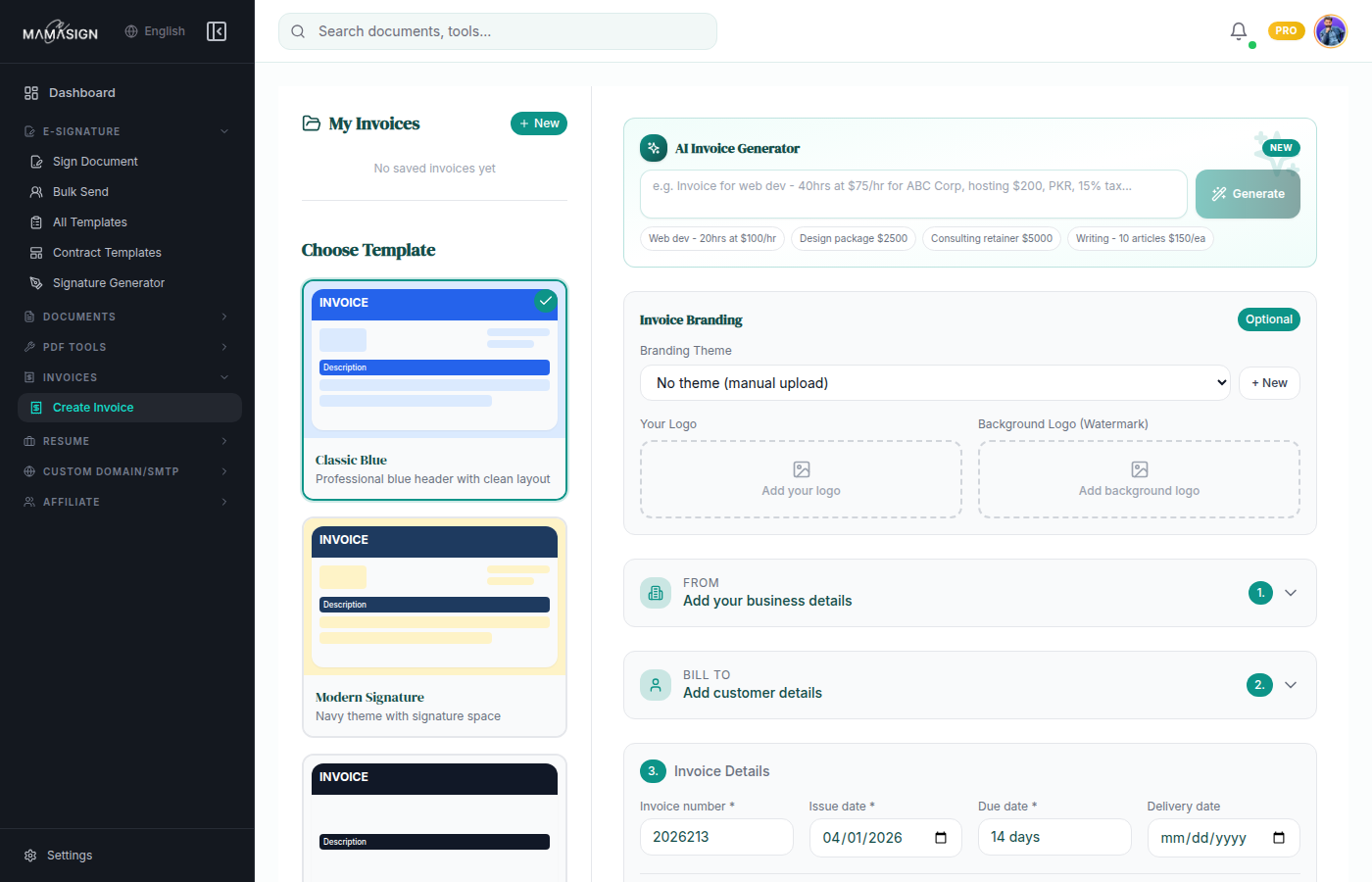Viewport: 1372px width, 882px height.
Task: Collapse the E-SIGNATURE section
Action: [224, 131]
